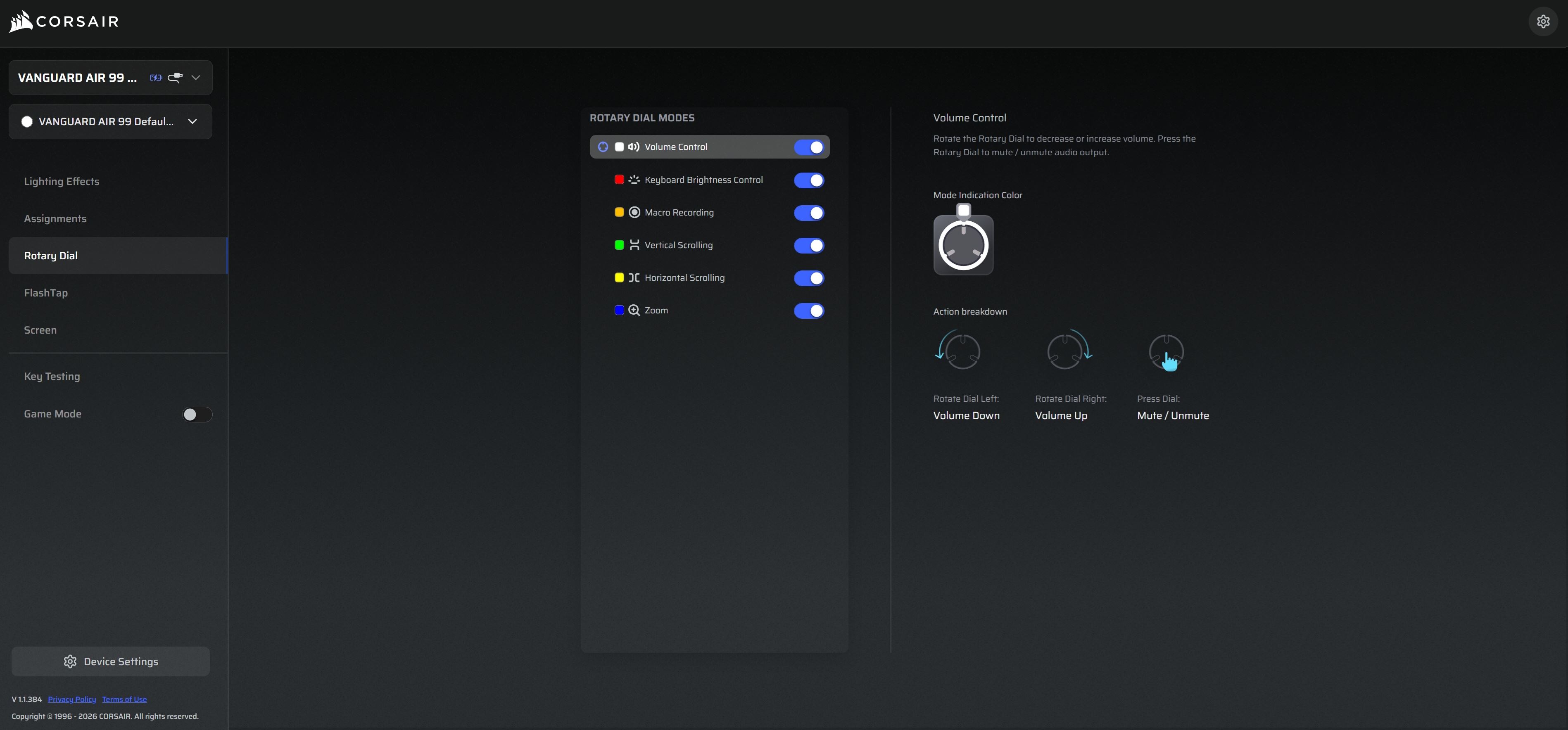Turn off the Zoom mode toggle
The width and height of the screenshot is (1568, 730).
click(808, 311)
